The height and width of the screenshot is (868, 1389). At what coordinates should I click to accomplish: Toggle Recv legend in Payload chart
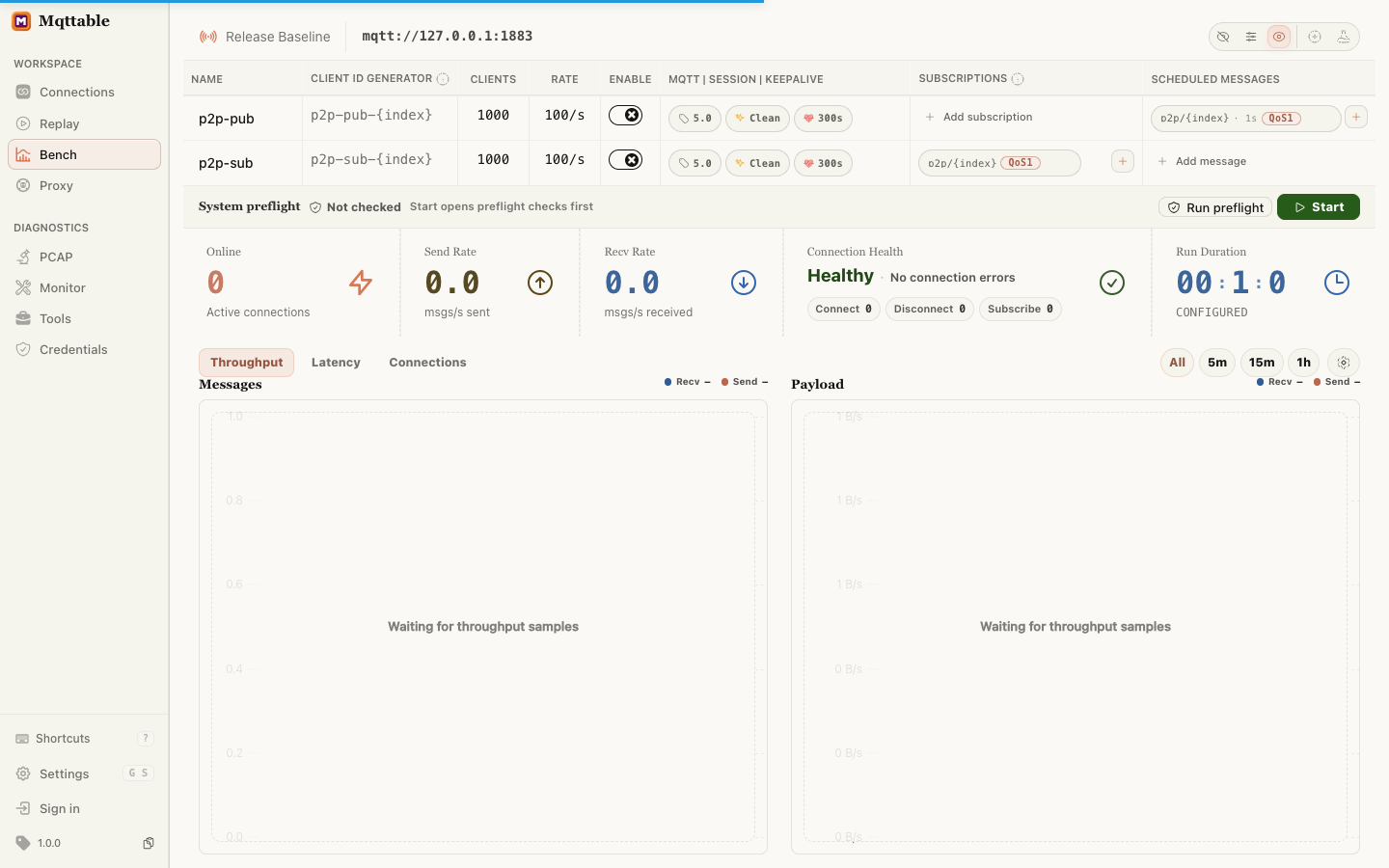[1280, 382]
